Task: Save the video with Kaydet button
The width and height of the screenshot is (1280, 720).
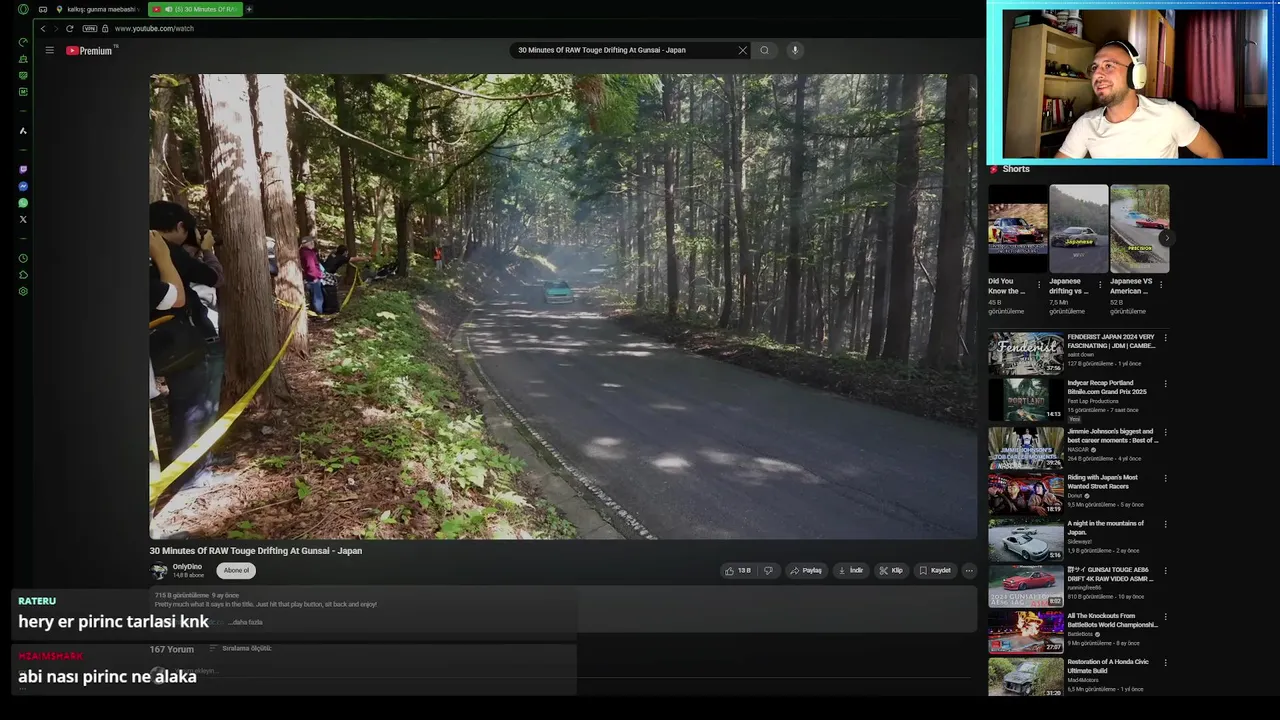Action: click(x=935, y=571)
